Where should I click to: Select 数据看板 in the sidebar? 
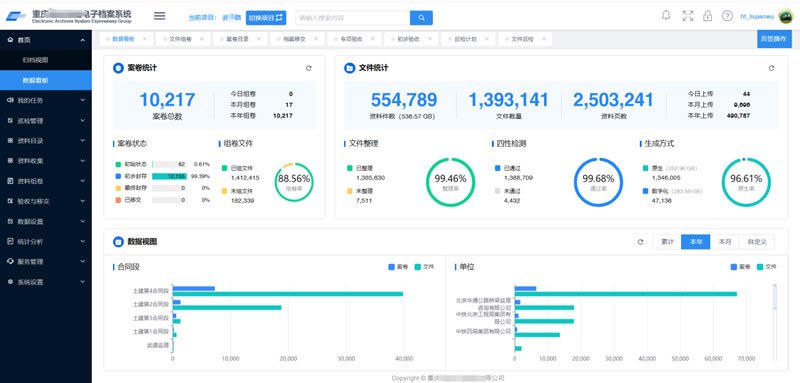click(46, 81)
